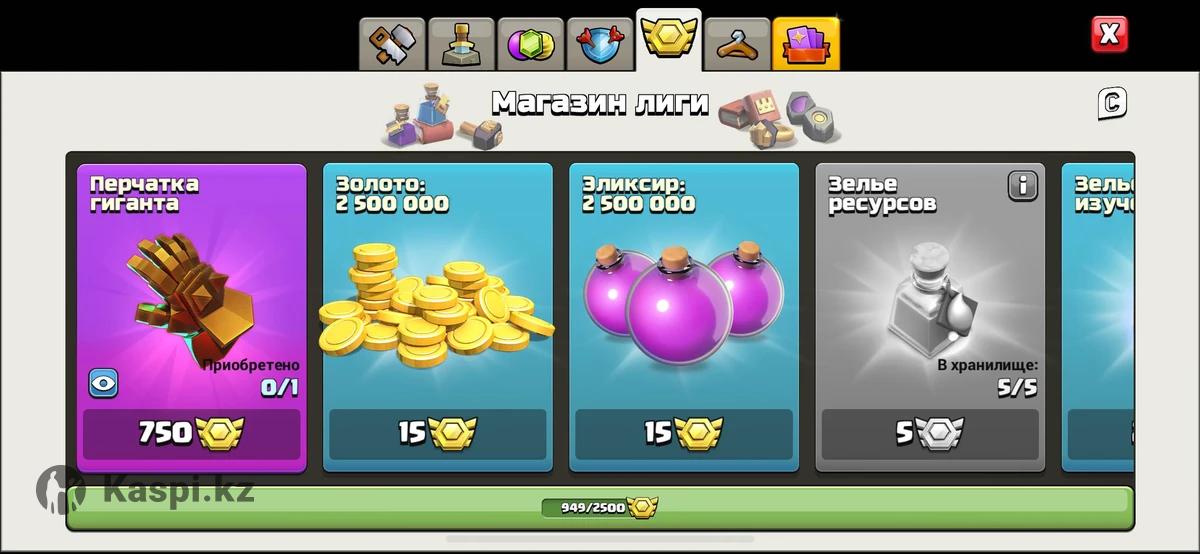Select the shield protection tab
The height and width of the screenshot is (554, 1200).
[x=600, y=44]
